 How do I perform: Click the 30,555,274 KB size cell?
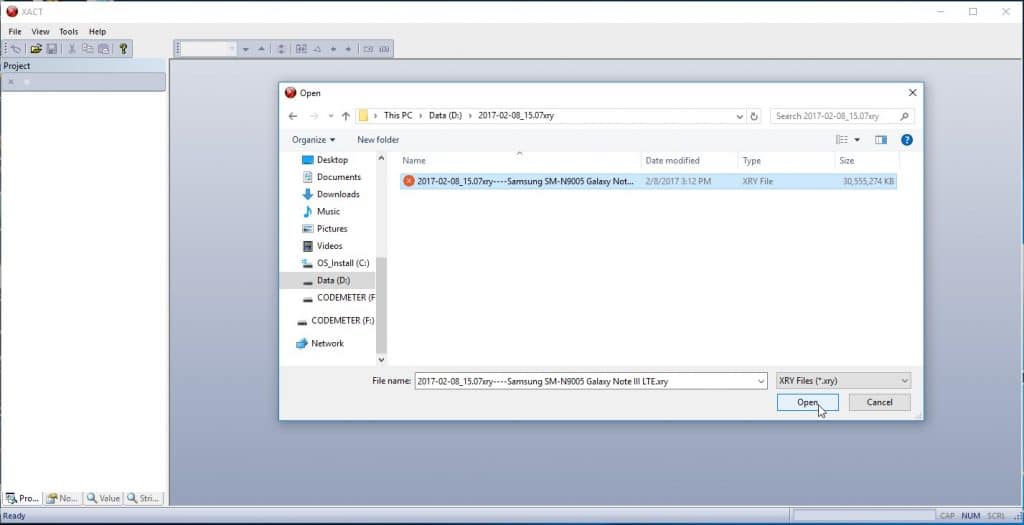coord(868,182)
